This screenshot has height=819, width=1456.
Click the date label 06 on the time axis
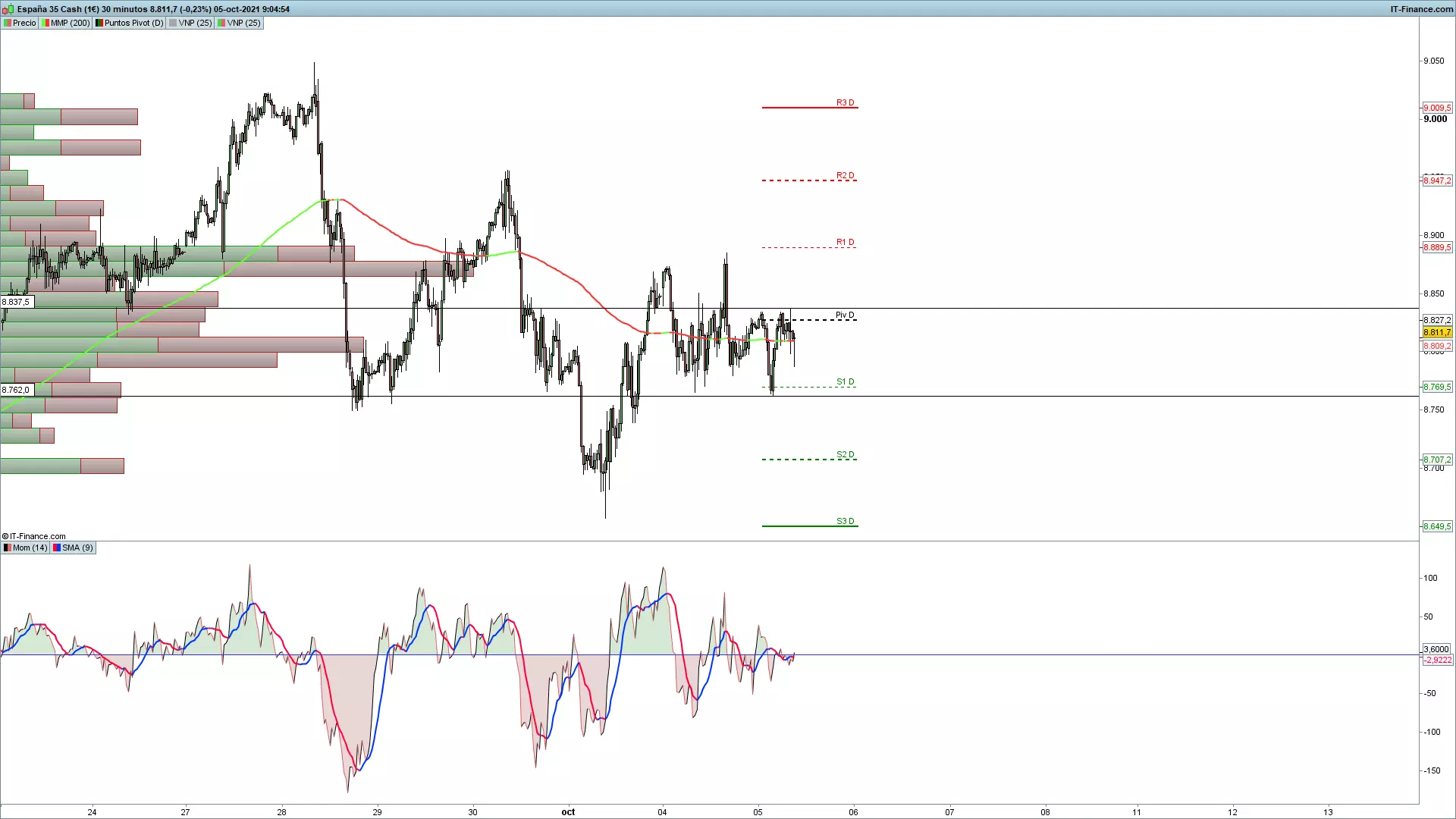(x=853, y=812)
